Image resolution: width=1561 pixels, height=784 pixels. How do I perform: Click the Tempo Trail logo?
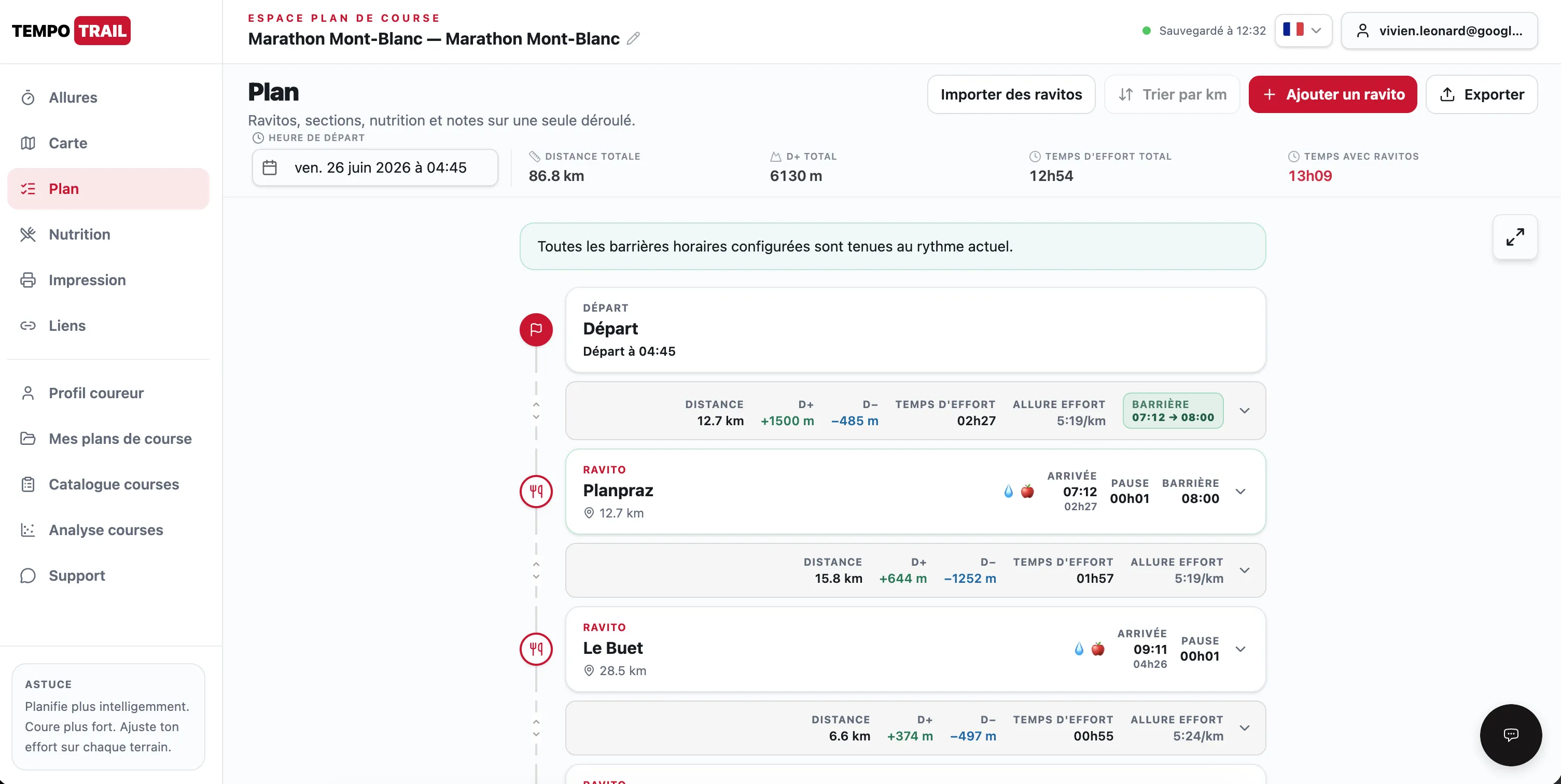point(71,31)
